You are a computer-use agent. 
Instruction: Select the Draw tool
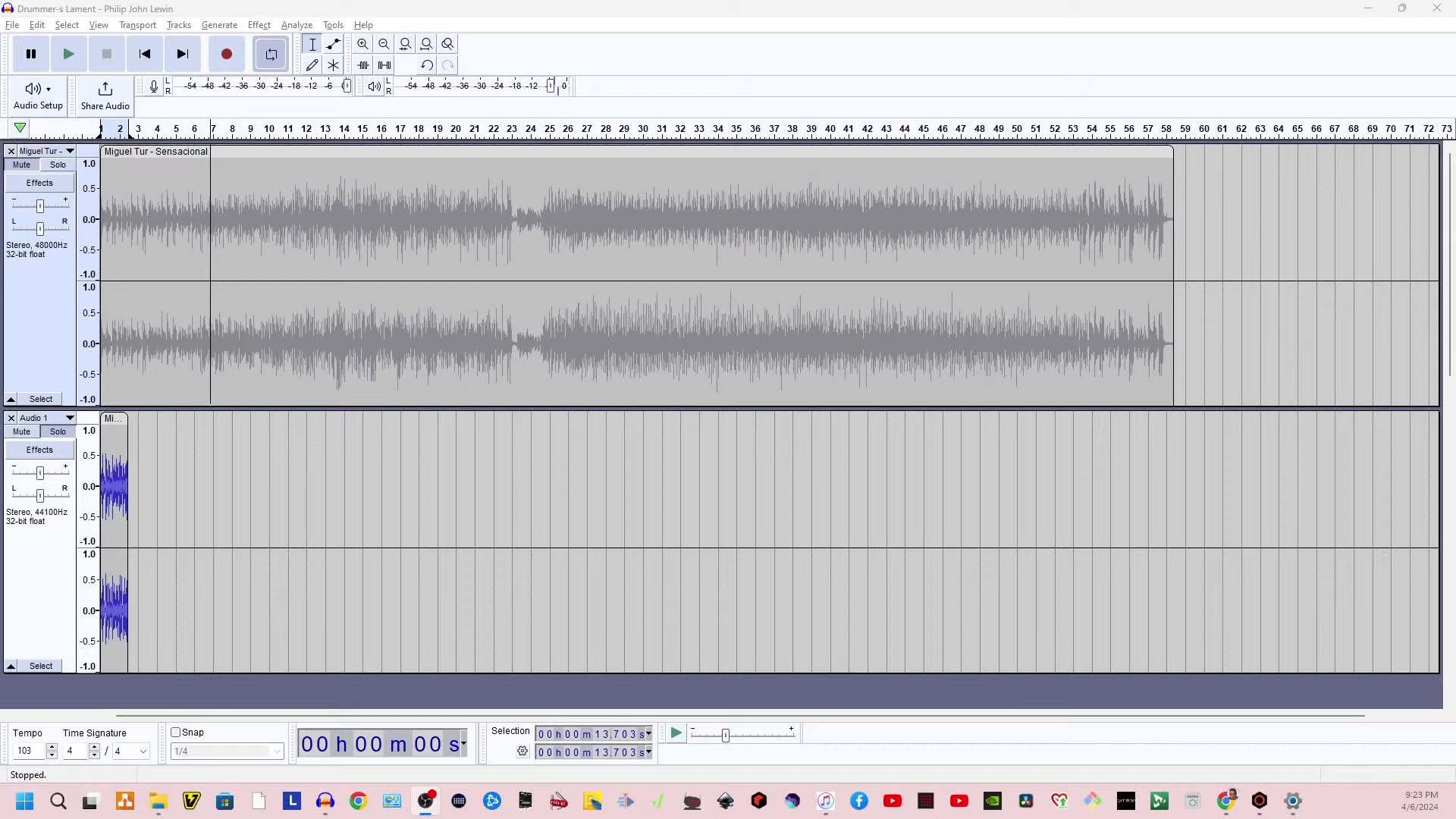[312, 64]
